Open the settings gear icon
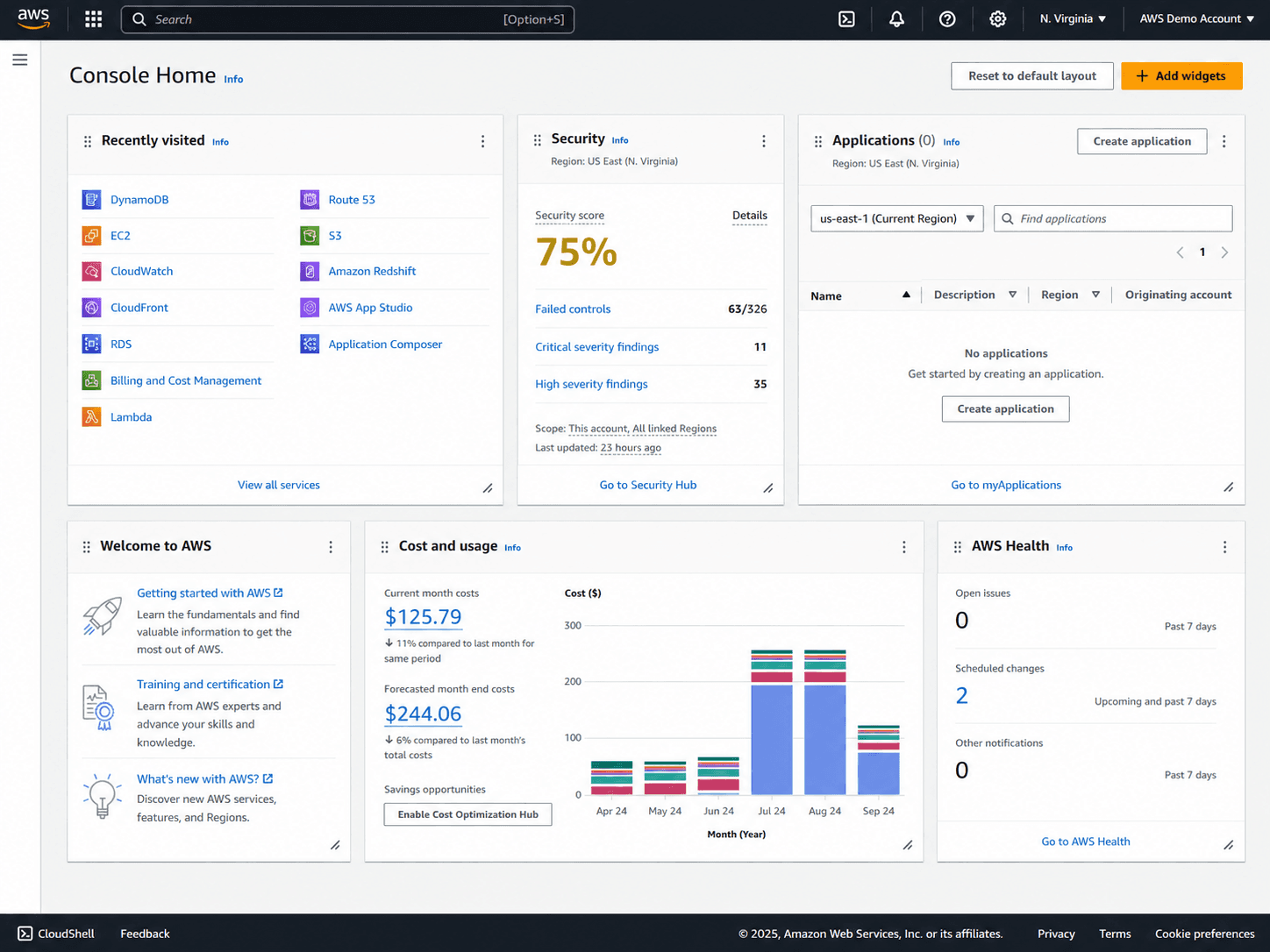Viewport: 1270px width, 952px height. [998, 19]
